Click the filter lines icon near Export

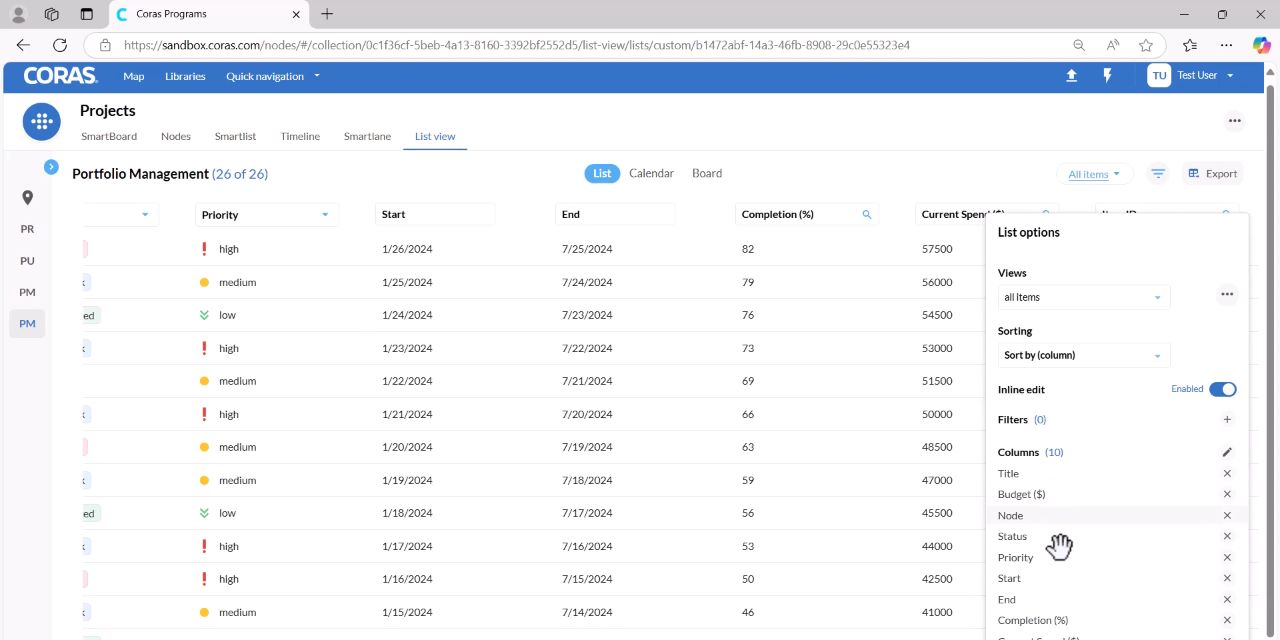pyautogui.click(x=1158, y=174)
